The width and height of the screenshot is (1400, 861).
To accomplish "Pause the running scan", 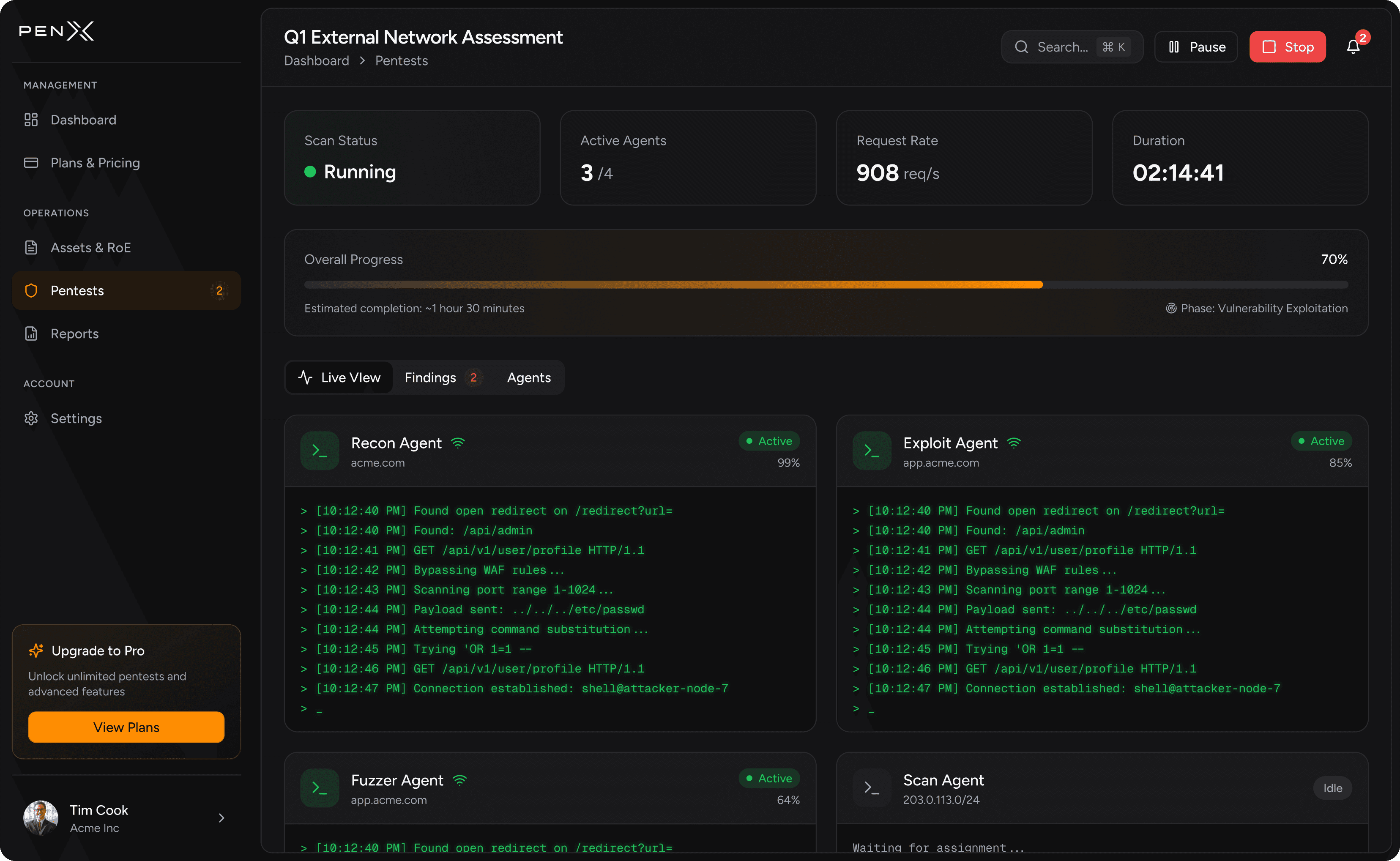I will 1195,47.
